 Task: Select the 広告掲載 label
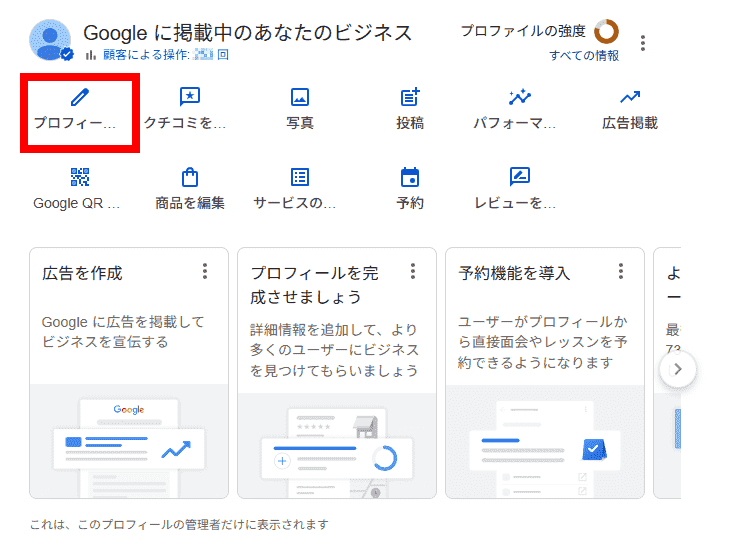pyautogui.click(x=630, y=123)
